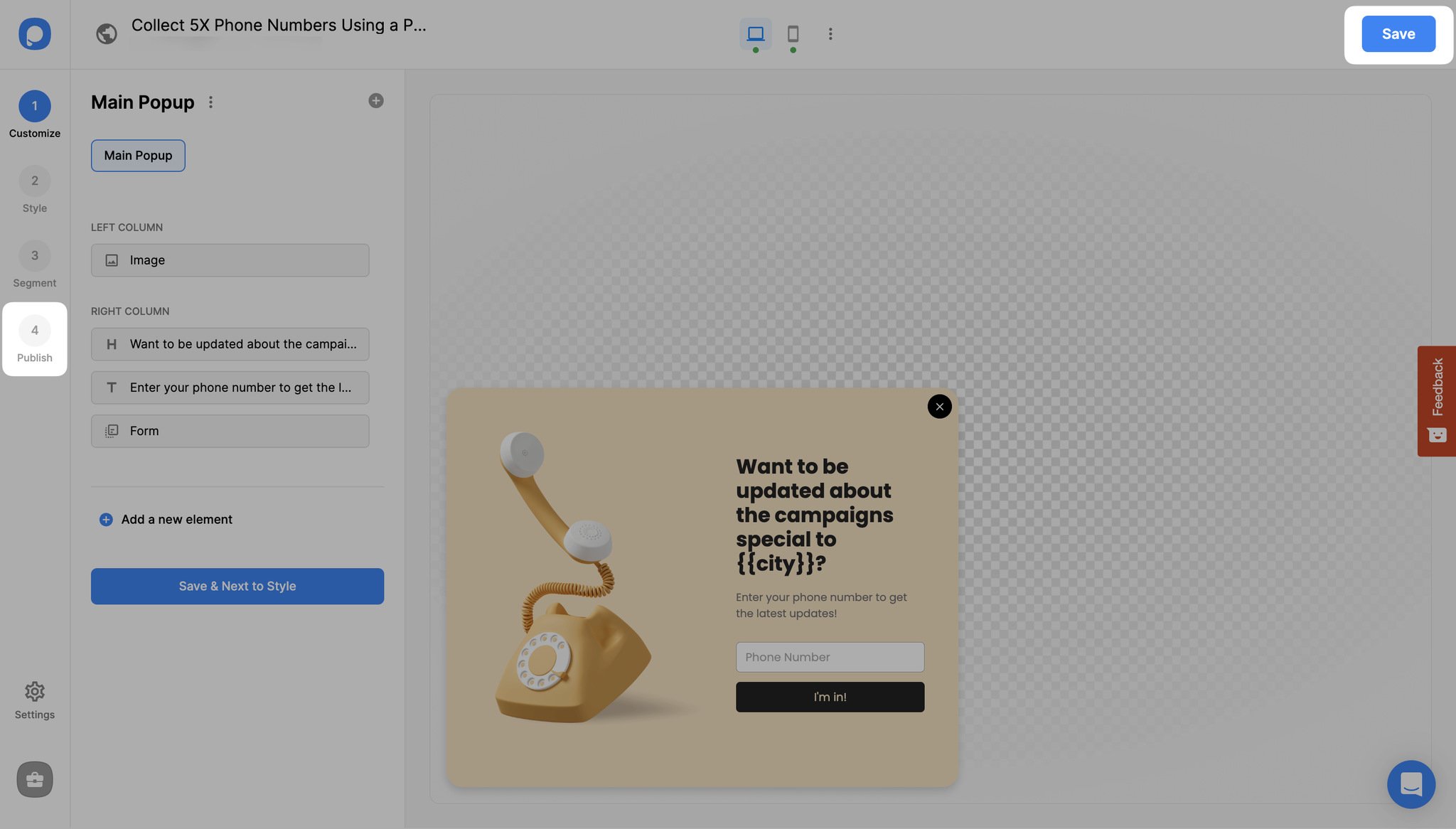Switch to desktop preview icon
The width and height of the screenshot is (1456, 829).
coord(755,33)
